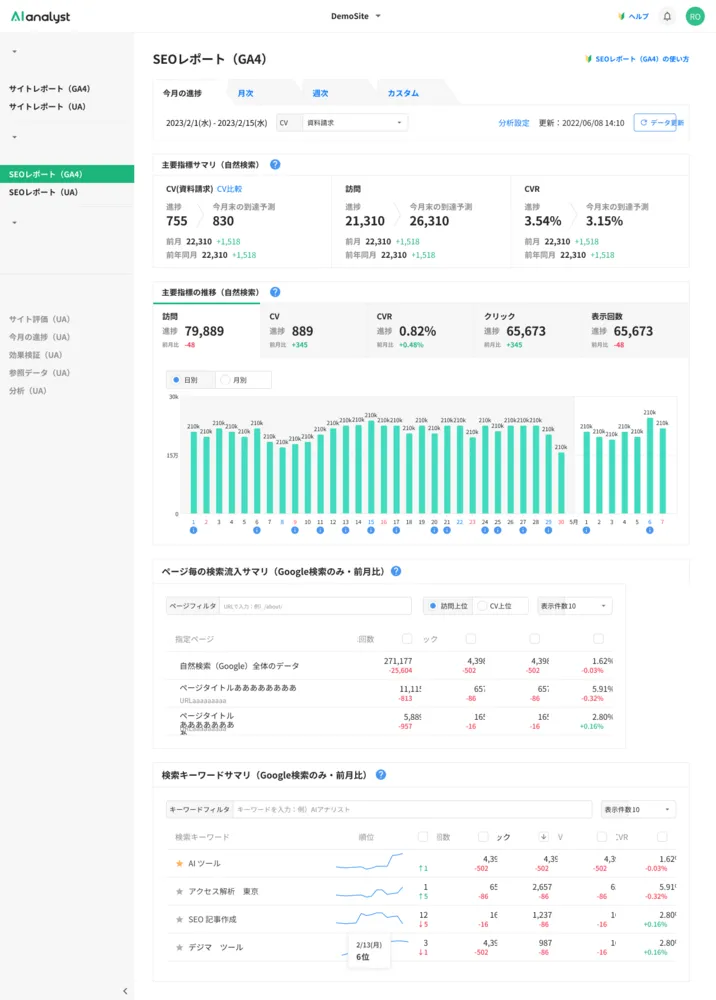Select the 表示回数 metric card
Viewport: 716px width, 1000px height.
636,330
